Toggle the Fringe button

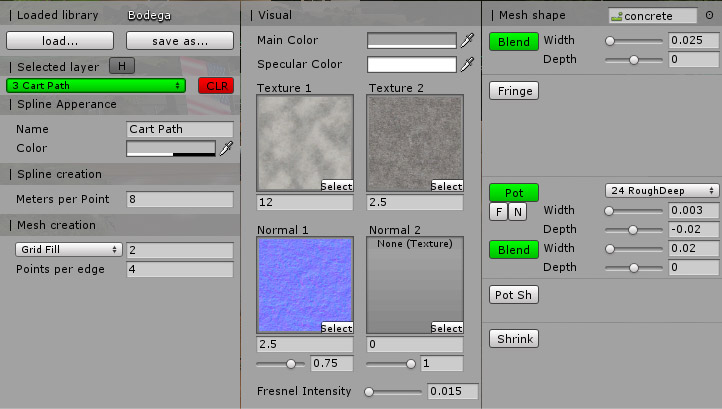pos(514,91)
